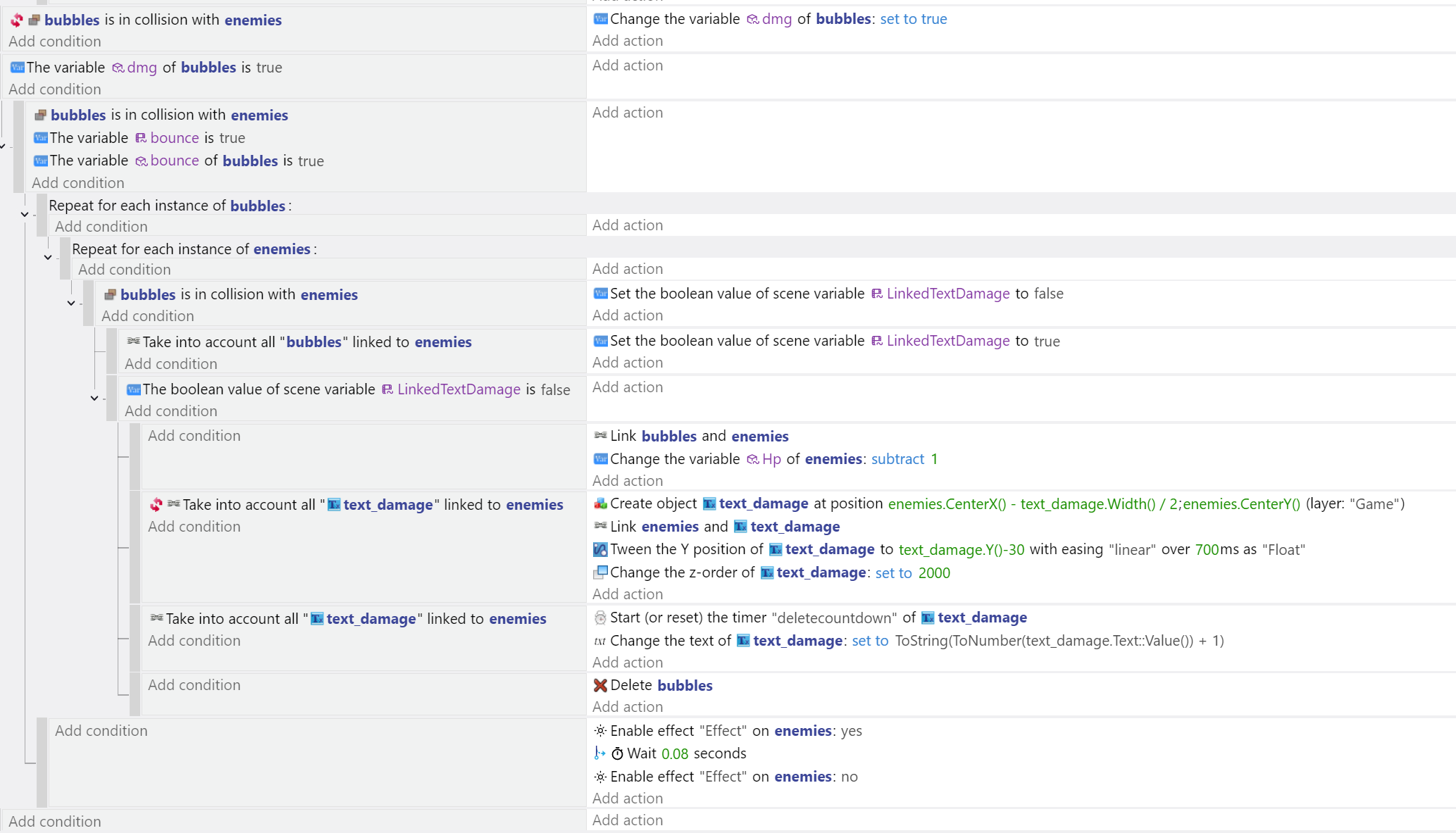This screenshot has height=833, width=1456.
Task: Click Add action under Delete bubbles
Action: tap(628, 707)
